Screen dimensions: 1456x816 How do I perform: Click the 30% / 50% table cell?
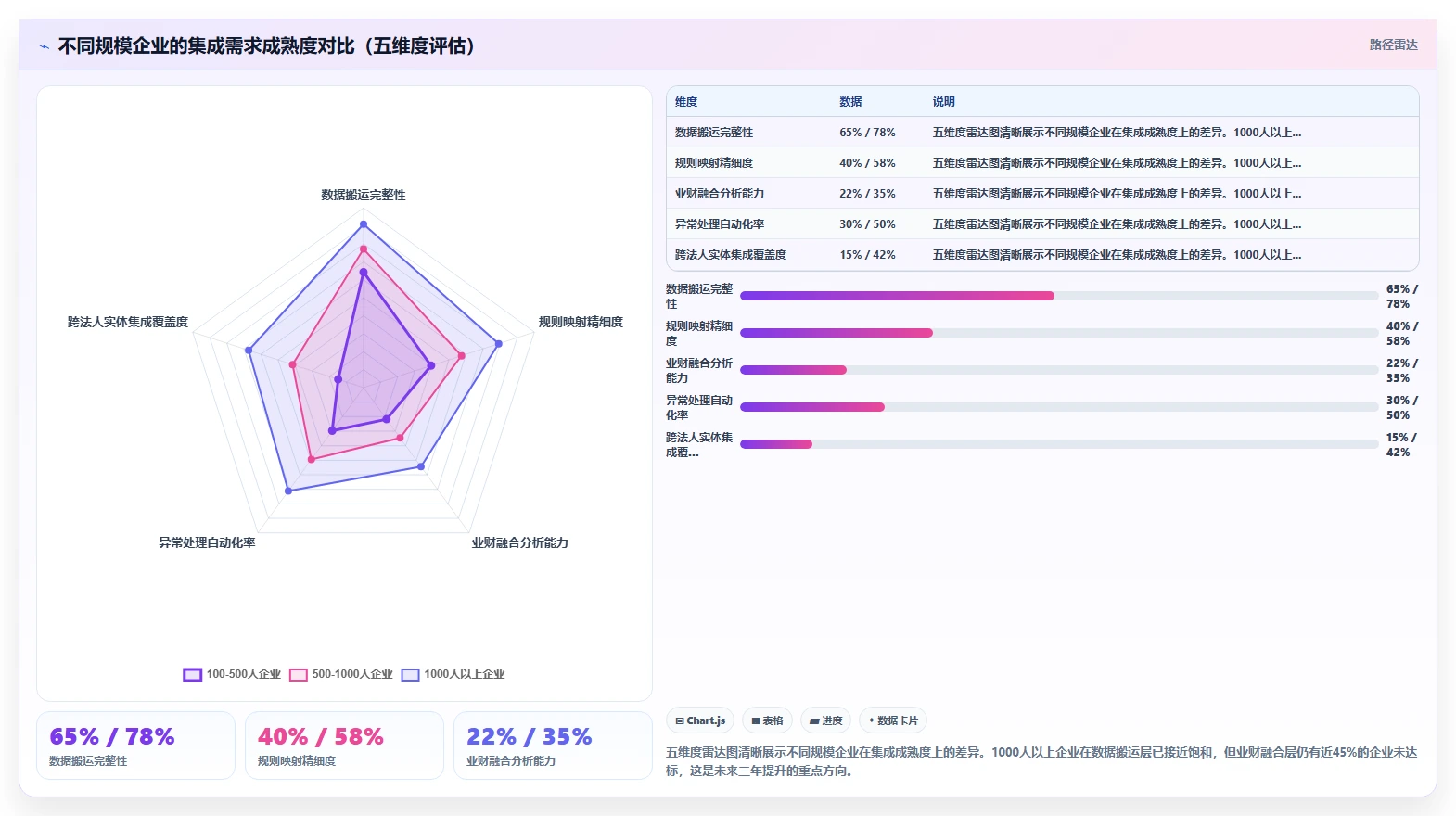pyautogui.click(x=867, y=224)
